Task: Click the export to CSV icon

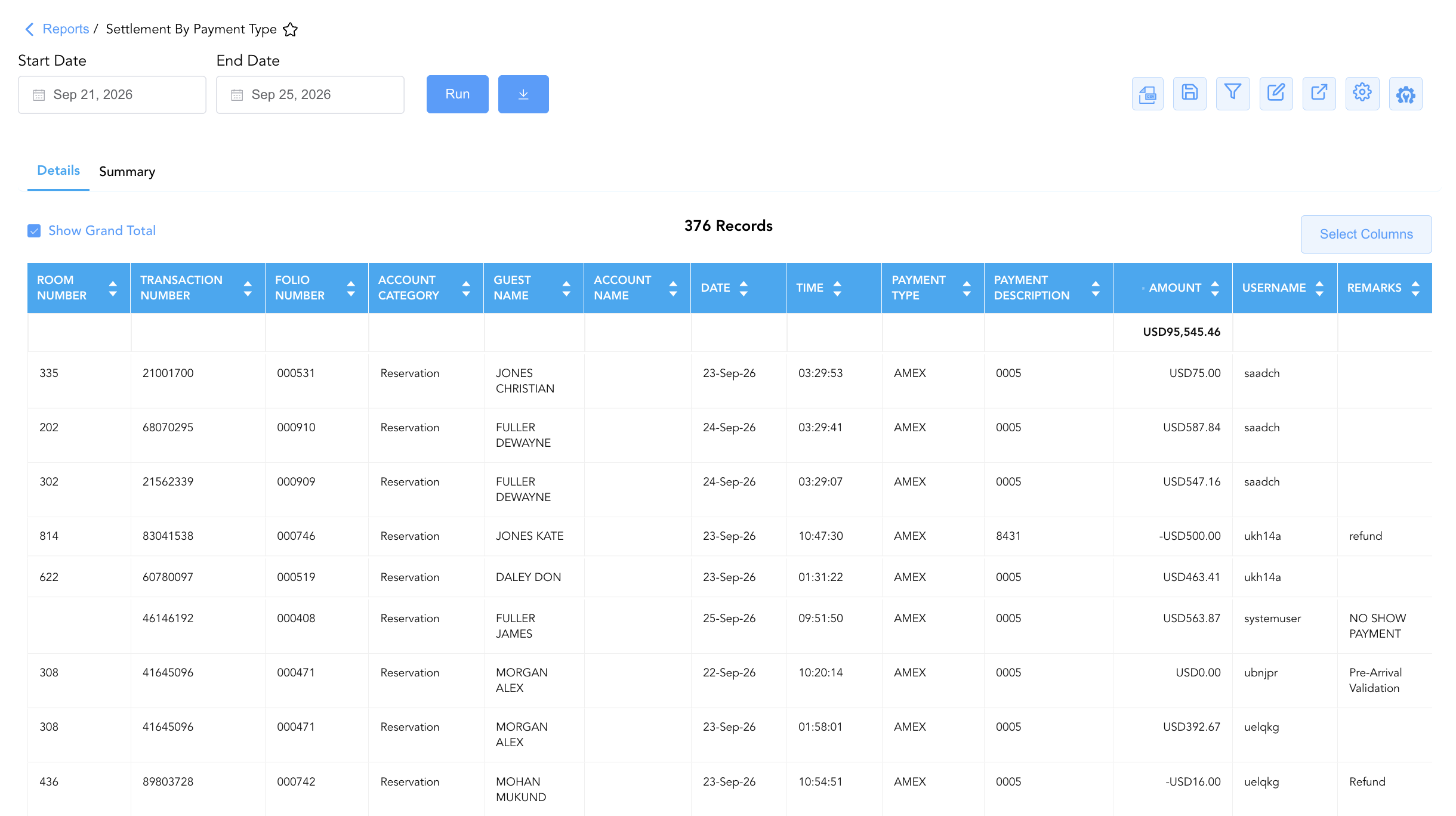Action: [x=1147, y=94]
